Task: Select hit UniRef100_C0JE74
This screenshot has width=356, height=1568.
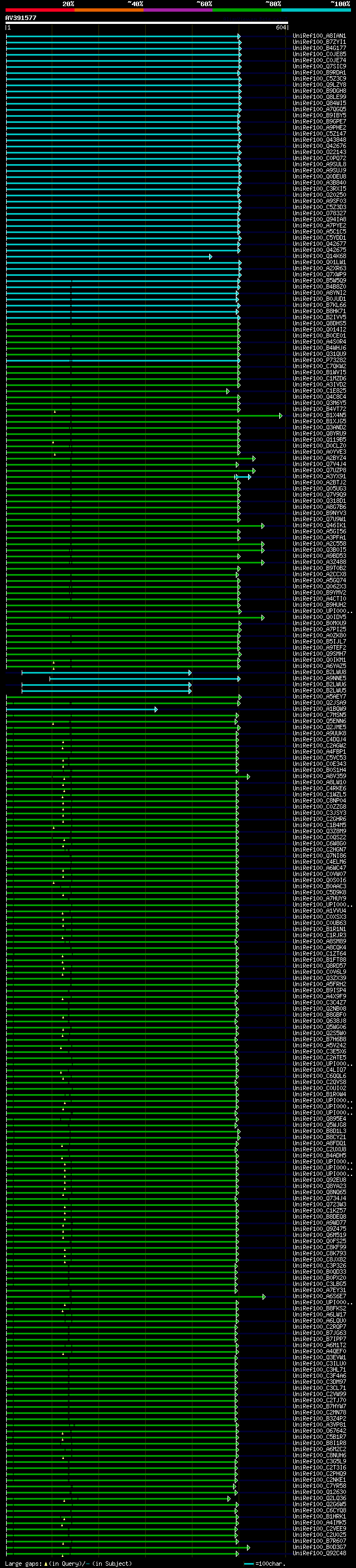Action: click(x=319, y=60)
